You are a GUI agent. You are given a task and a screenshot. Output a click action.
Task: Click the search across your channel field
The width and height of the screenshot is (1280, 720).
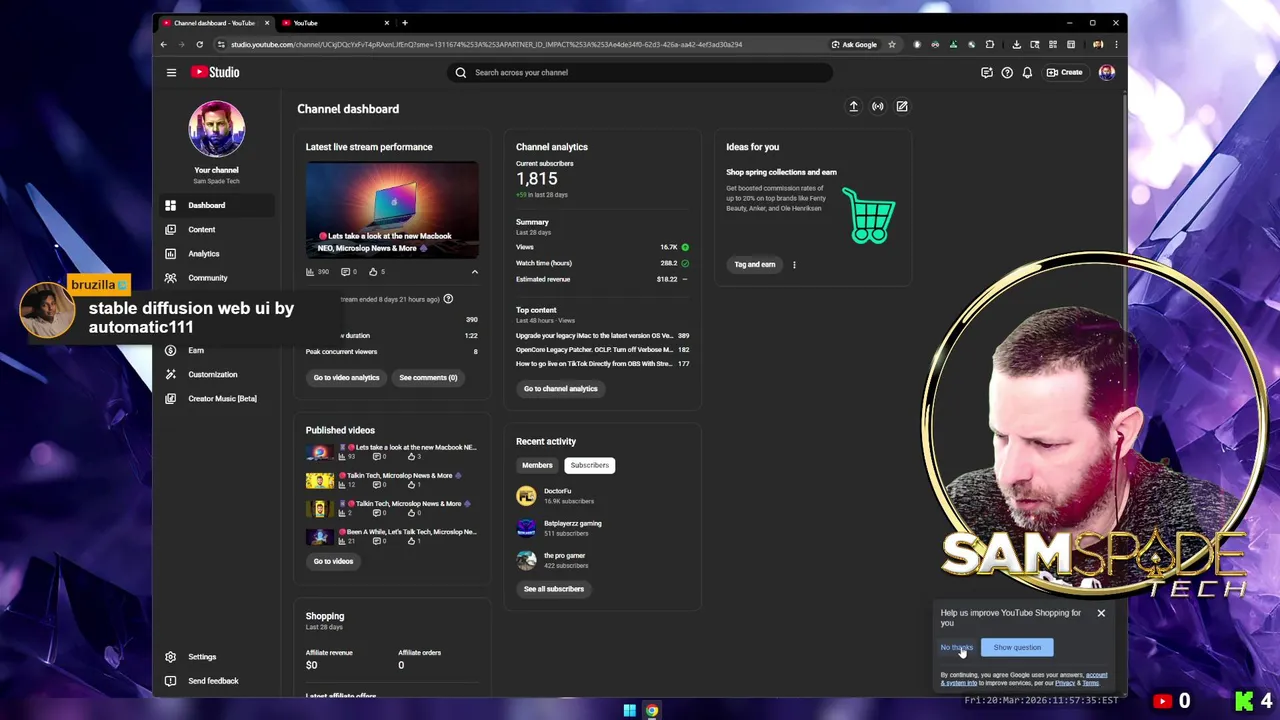pos(640,72)
